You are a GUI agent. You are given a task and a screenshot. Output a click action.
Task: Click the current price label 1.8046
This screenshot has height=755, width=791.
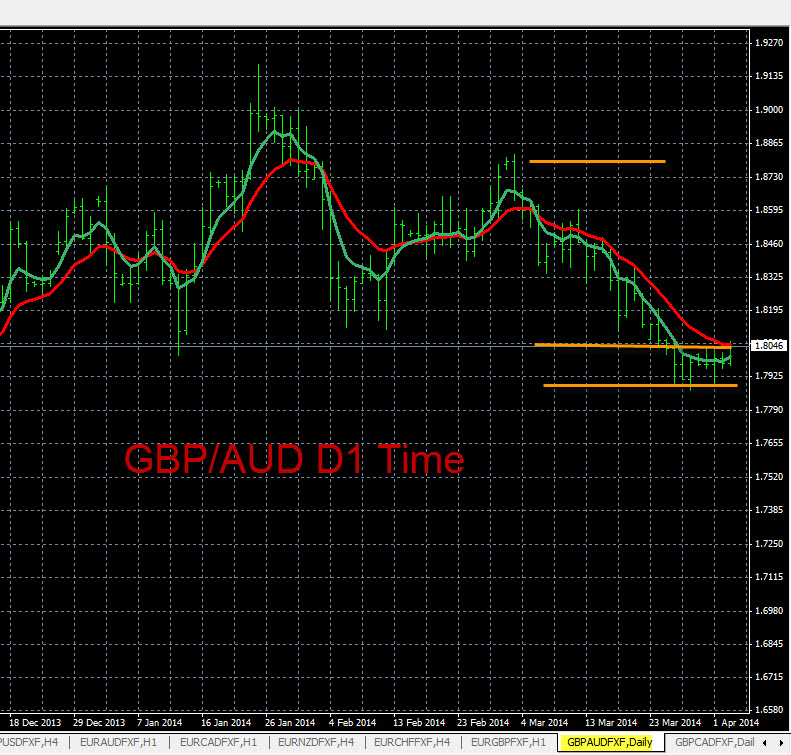(x=769, y=345)
